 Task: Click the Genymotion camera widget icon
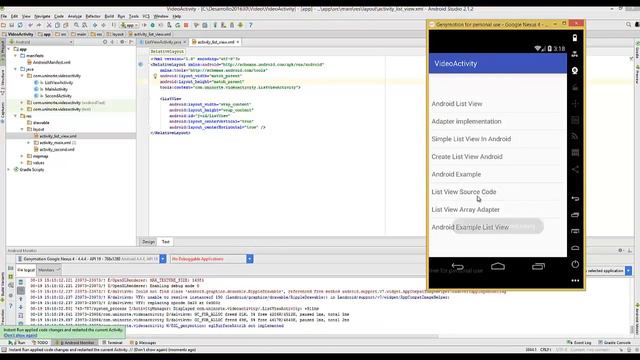575,71
